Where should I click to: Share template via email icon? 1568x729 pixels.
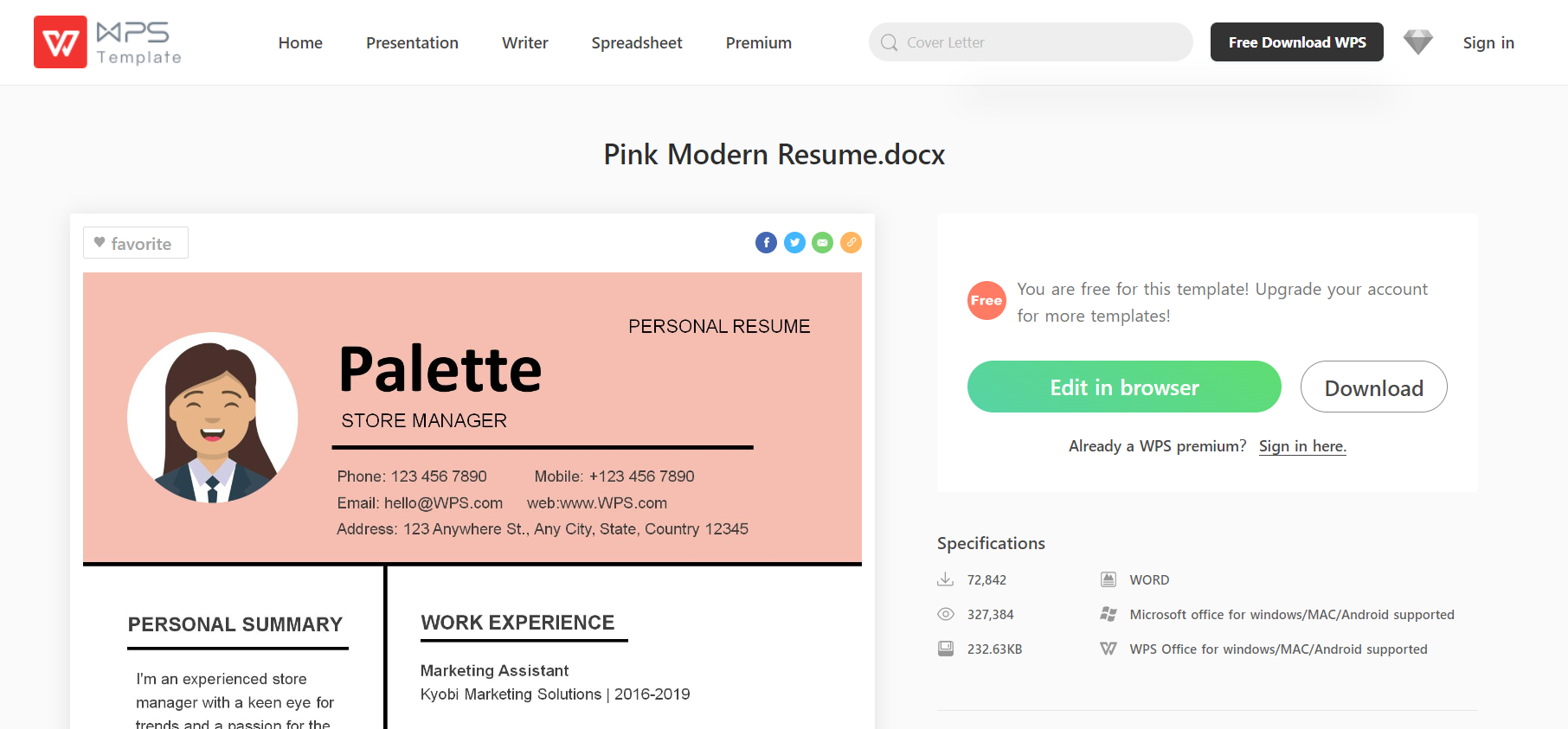pos(823,243)
